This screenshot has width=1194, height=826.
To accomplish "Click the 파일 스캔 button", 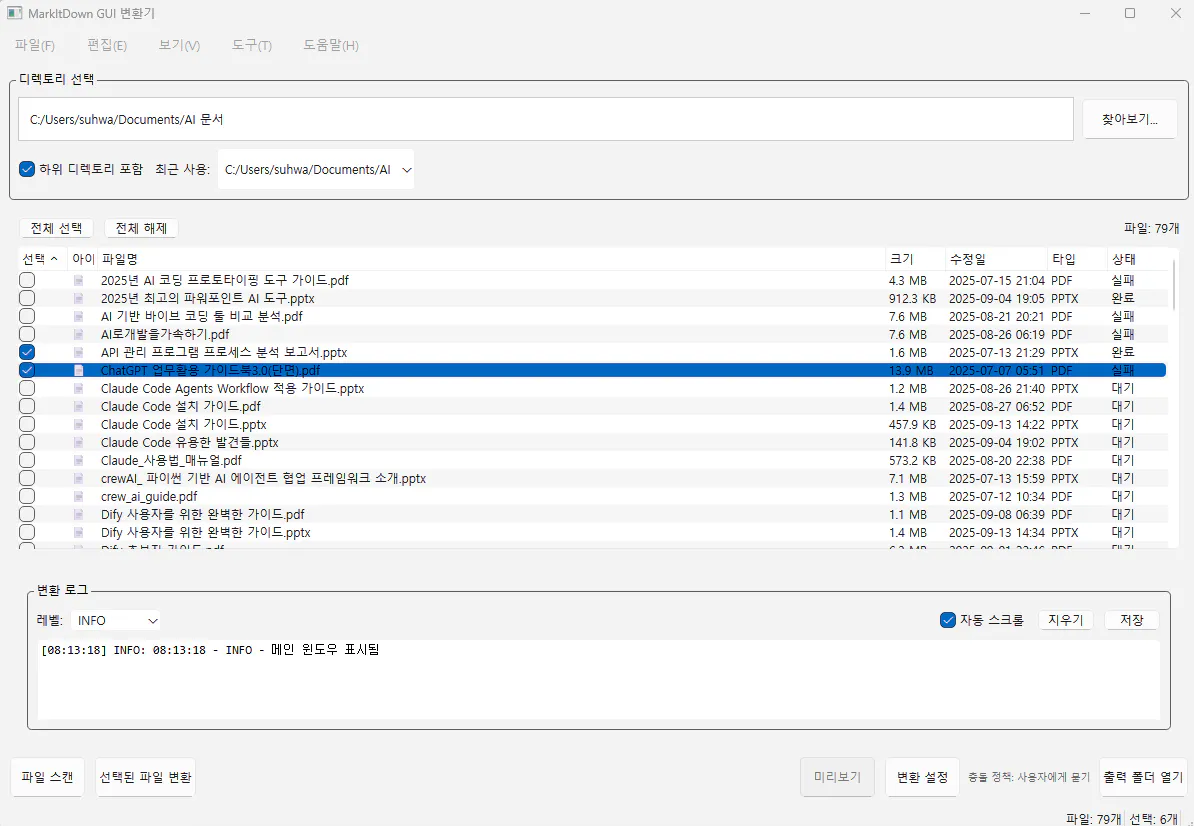I will pos(47,777).
